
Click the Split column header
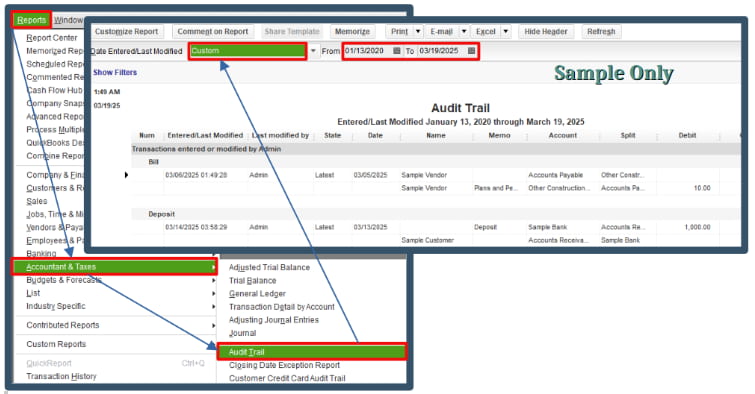point(628,135)
